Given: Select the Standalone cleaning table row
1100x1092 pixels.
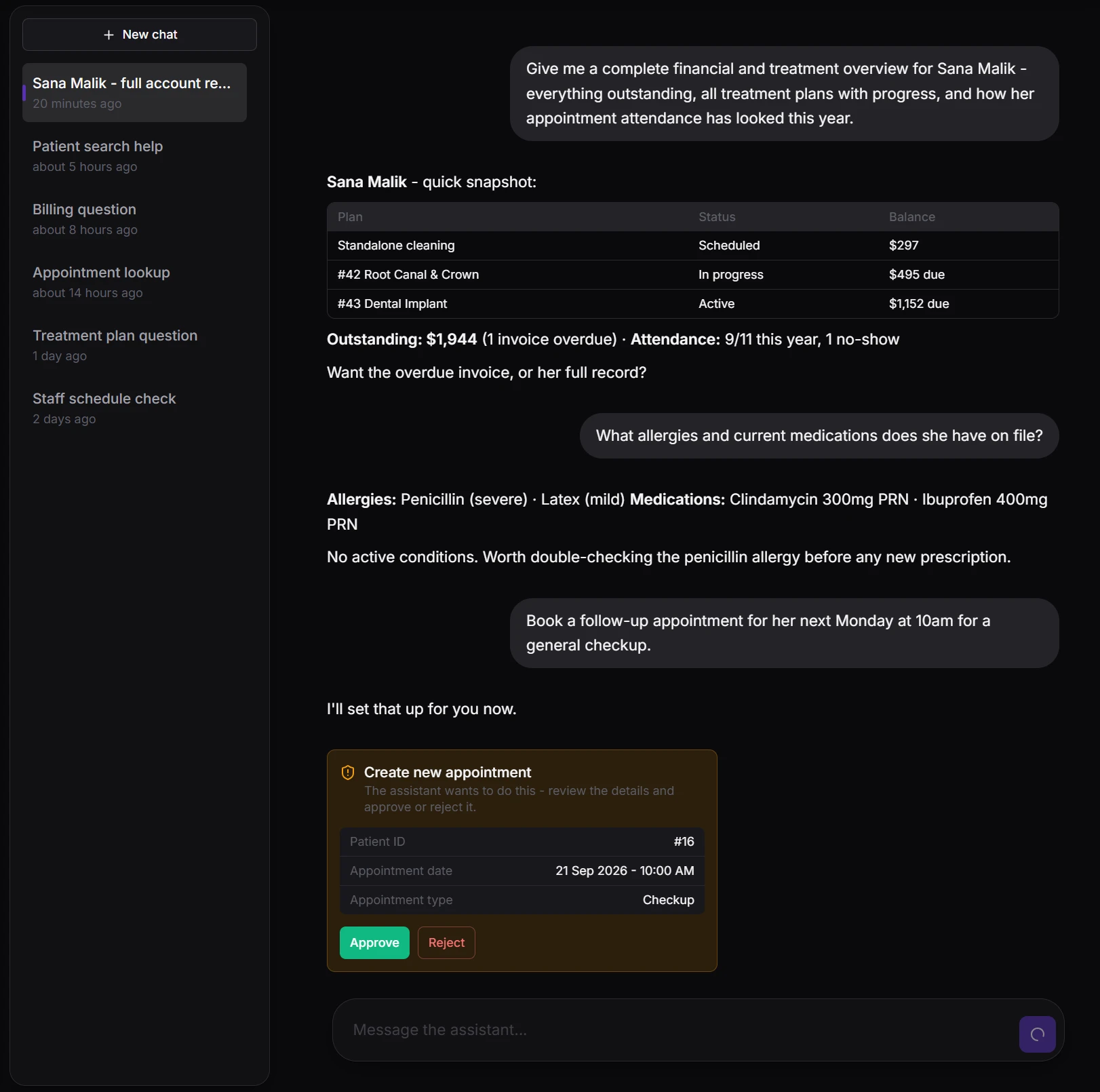Looking at the screenshot, I should tap(692, 246).
